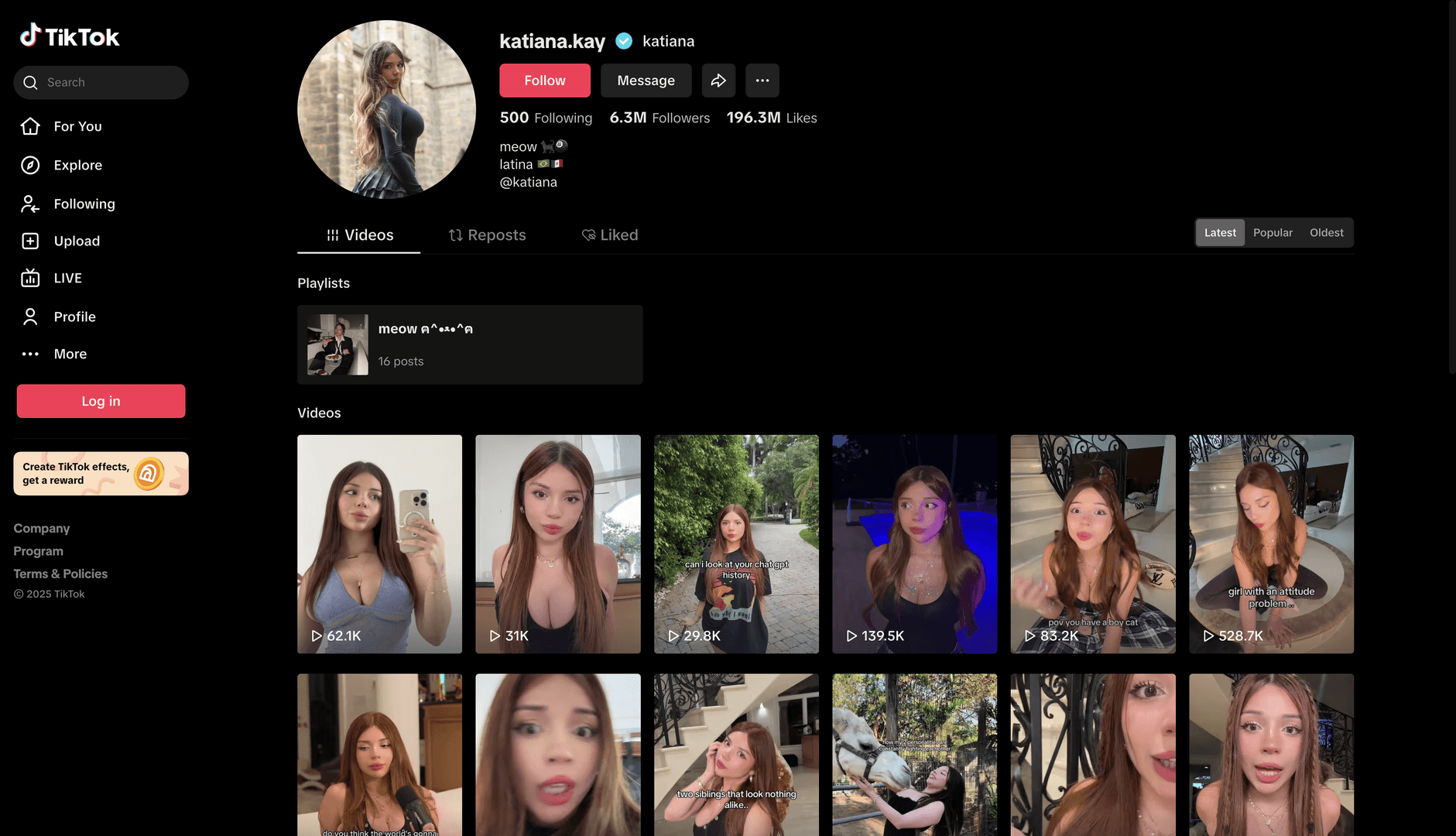Sort videos by Popular

1273,233
